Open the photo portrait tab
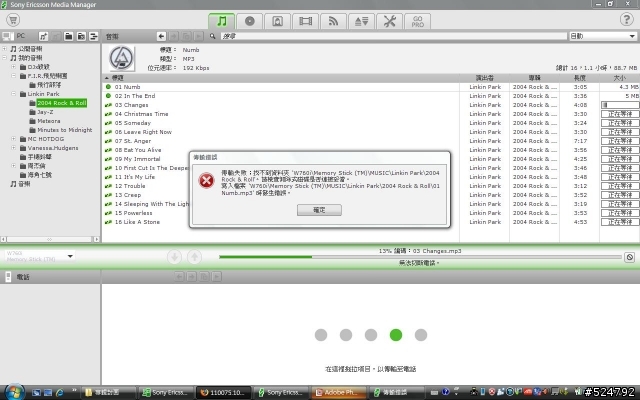Image resolution: width=640 pixels, height=400 pixels. tap(278, 21)
